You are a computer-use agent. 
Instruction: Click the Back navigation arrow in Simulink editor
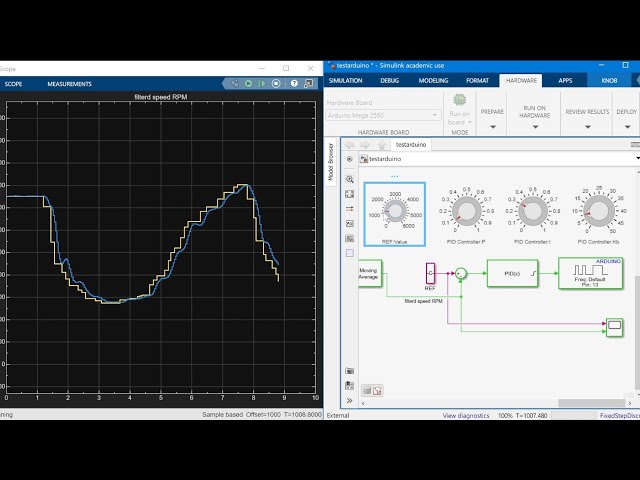349,144
